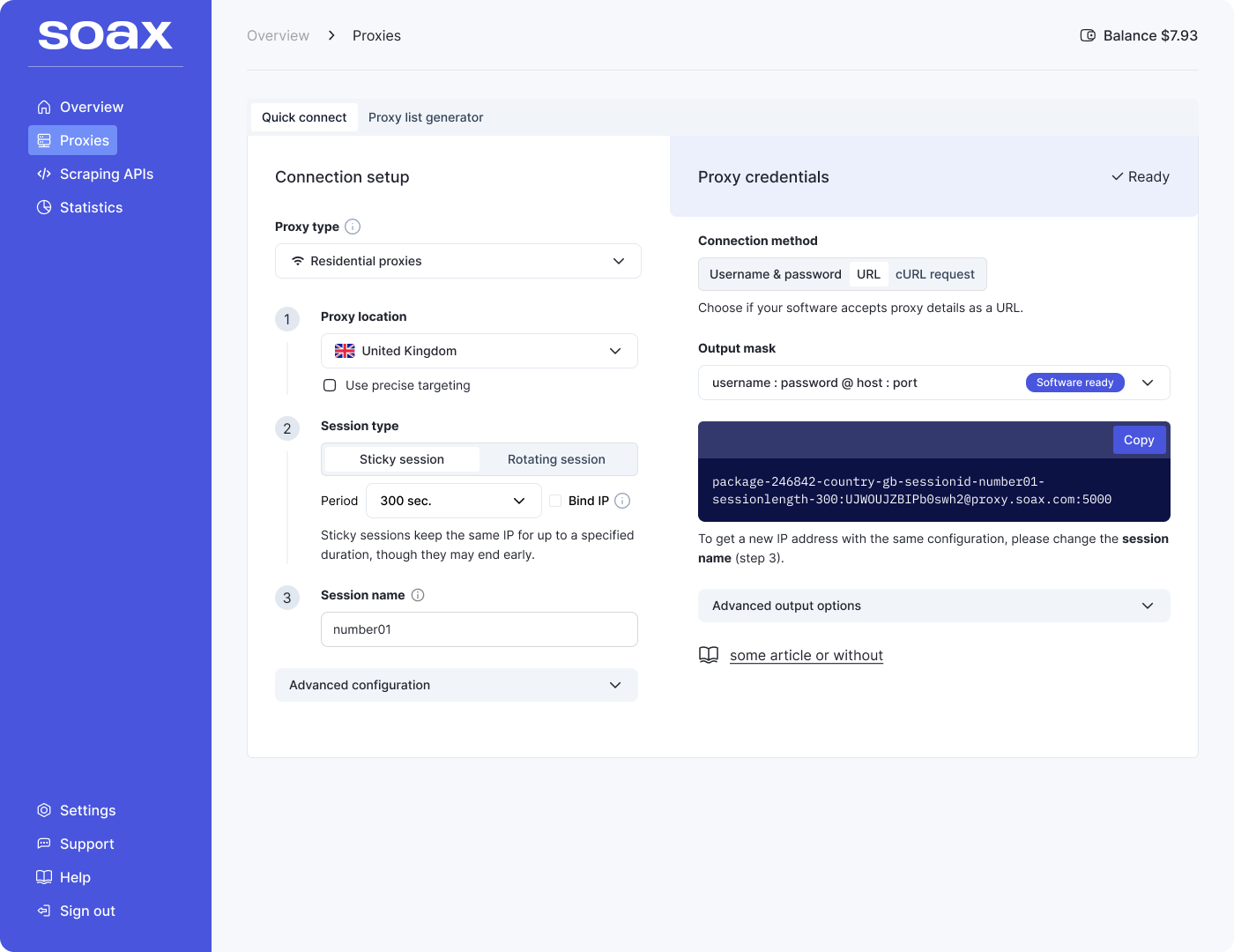
Task: Click the Settings gear icon
Action: pos(44,810)
